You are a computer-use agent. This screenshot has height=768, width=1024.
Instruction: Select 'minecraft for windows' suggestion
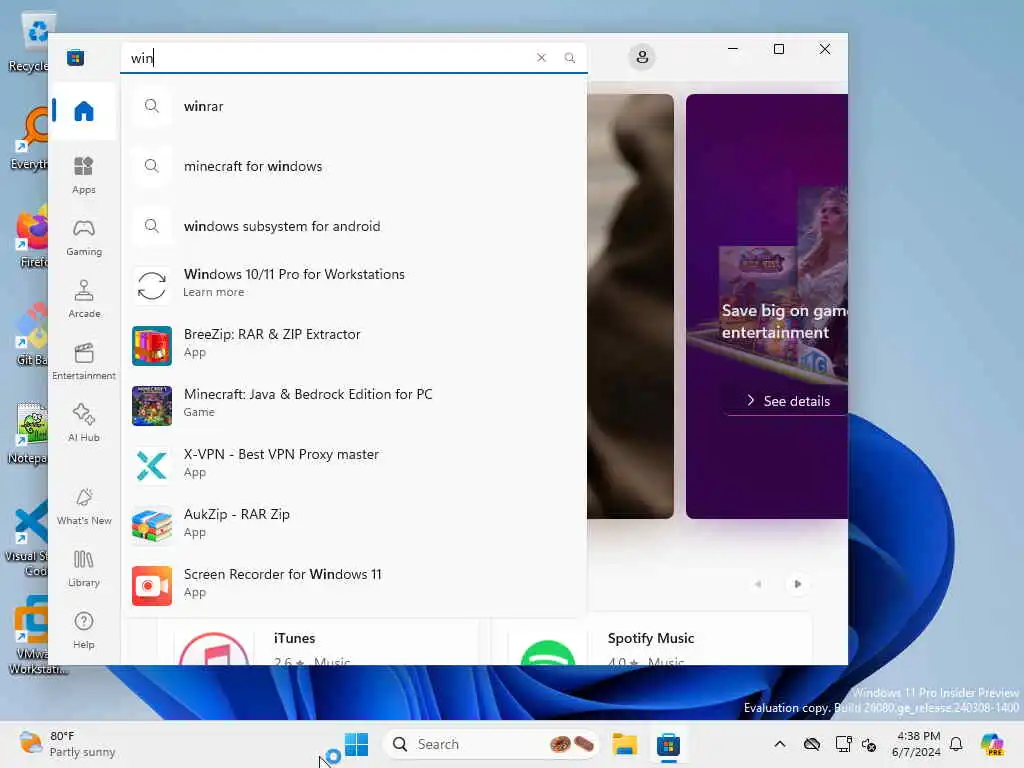(x=353, y=166)
